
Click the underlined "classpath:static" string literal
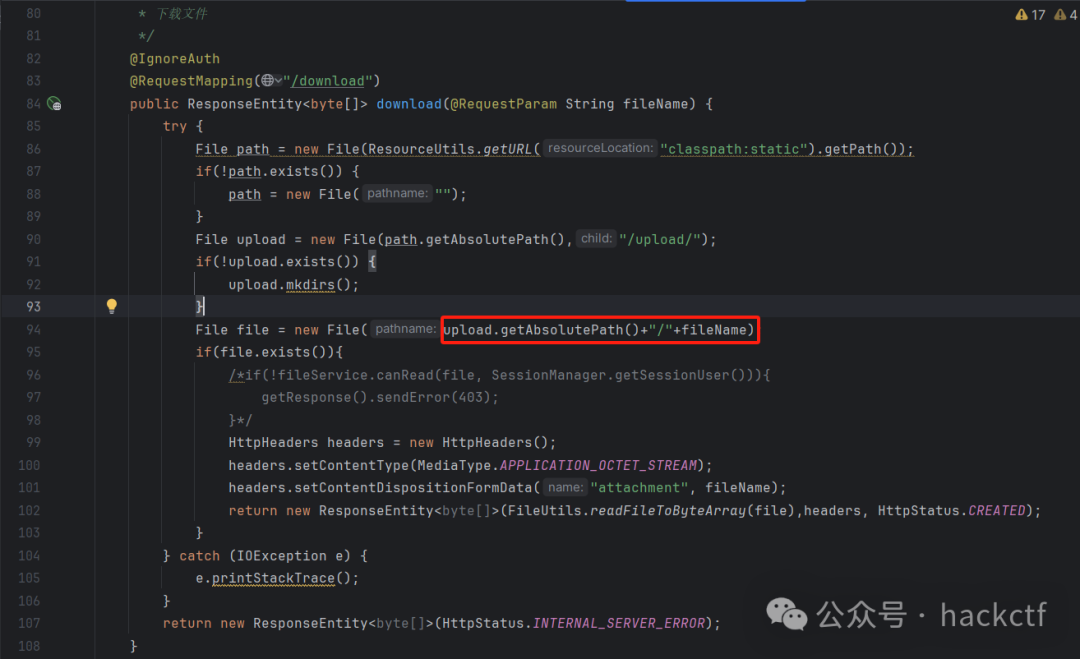[734, 148]
